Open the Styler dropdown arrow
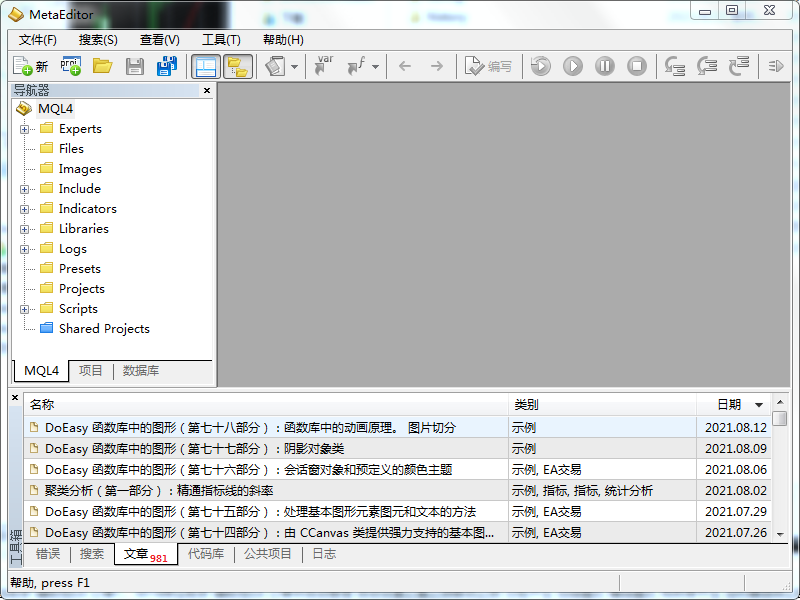 [x=294, y=67]
